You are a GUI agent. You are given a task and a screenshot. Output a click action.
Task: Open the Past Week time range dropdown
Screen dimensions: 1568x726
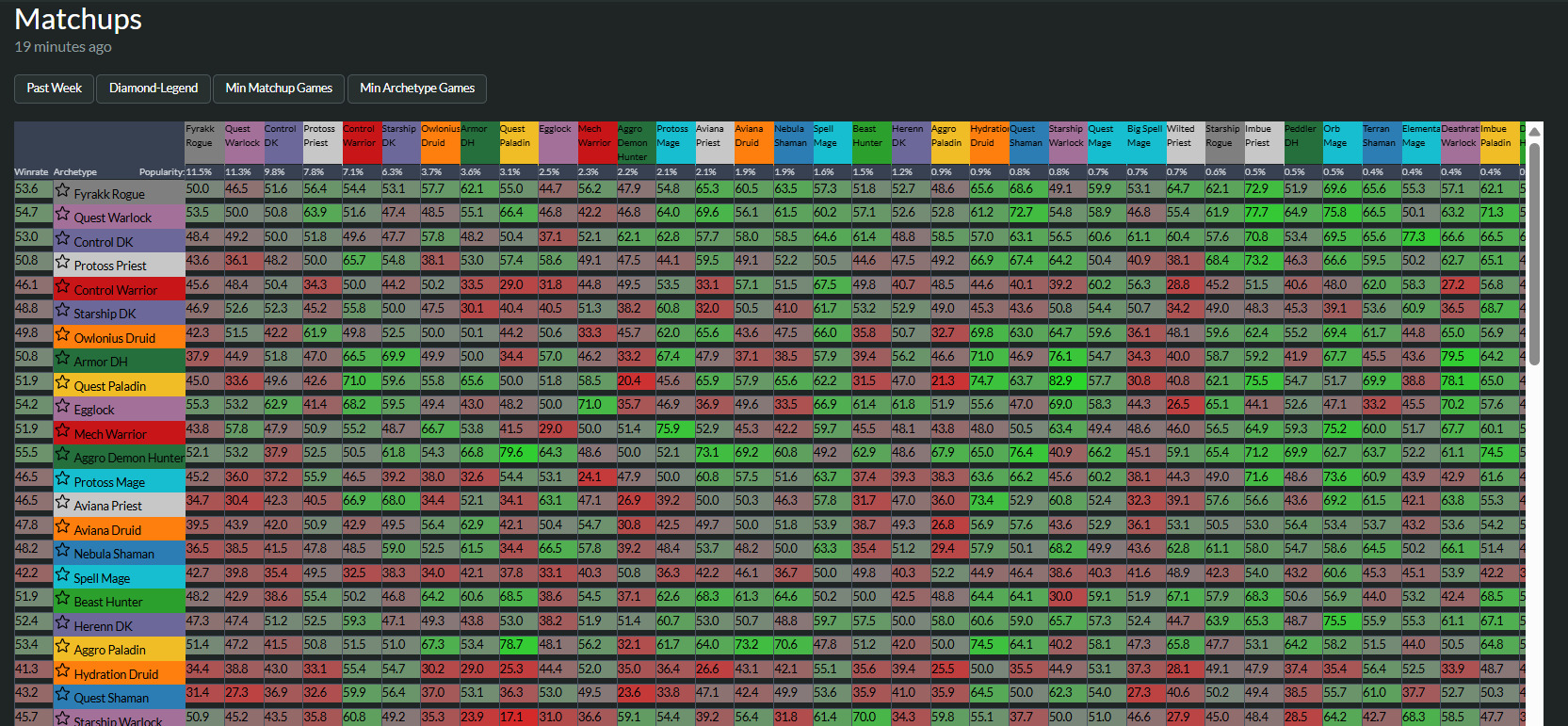point(54,89)
